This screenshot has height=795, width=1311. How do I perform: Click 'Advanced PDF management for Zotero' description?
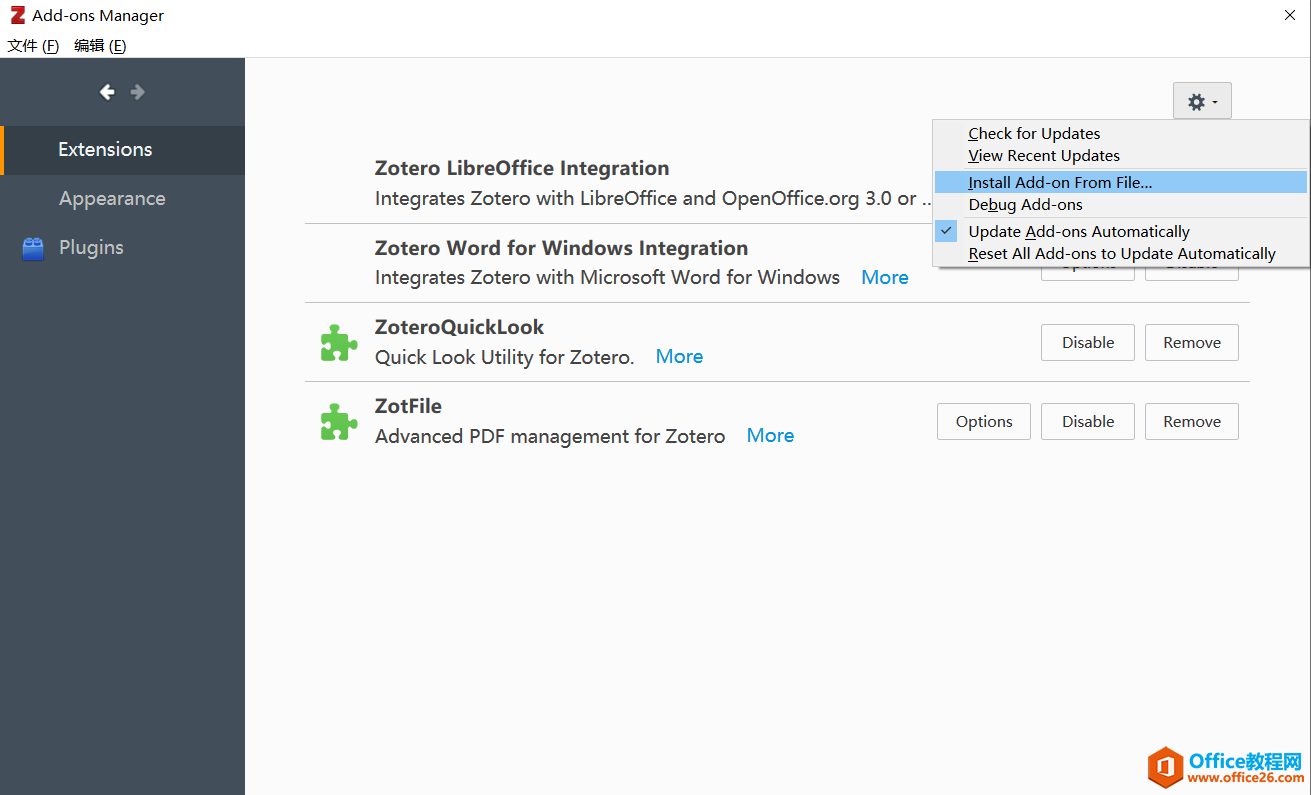(x=550, y=436)
